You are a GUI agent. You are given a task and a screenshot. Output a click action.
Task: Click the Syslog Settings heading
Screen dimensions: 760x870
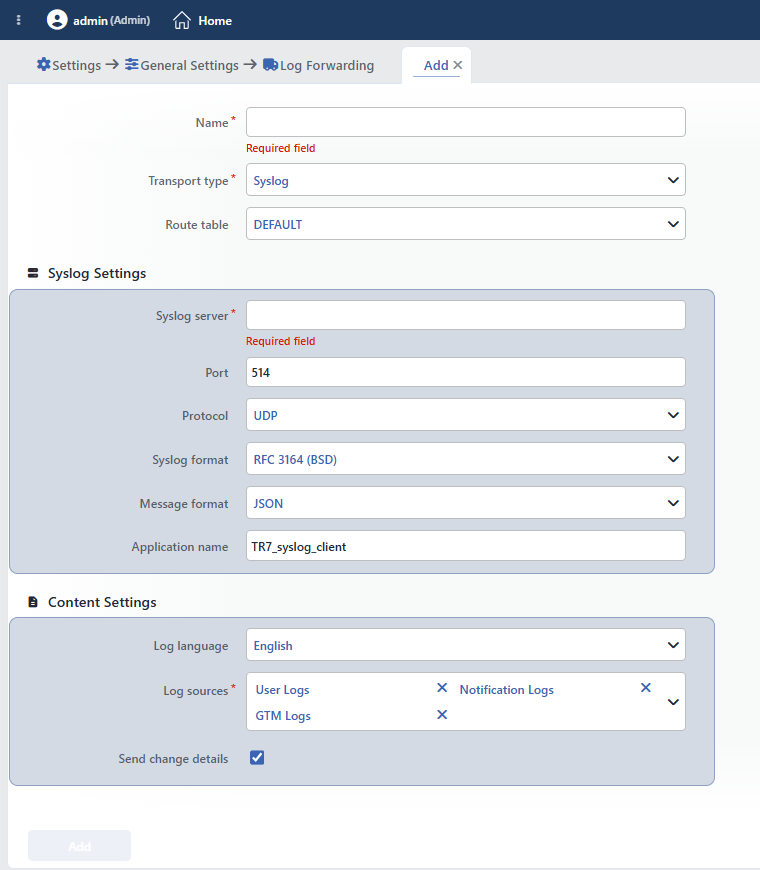pos(97,274)
